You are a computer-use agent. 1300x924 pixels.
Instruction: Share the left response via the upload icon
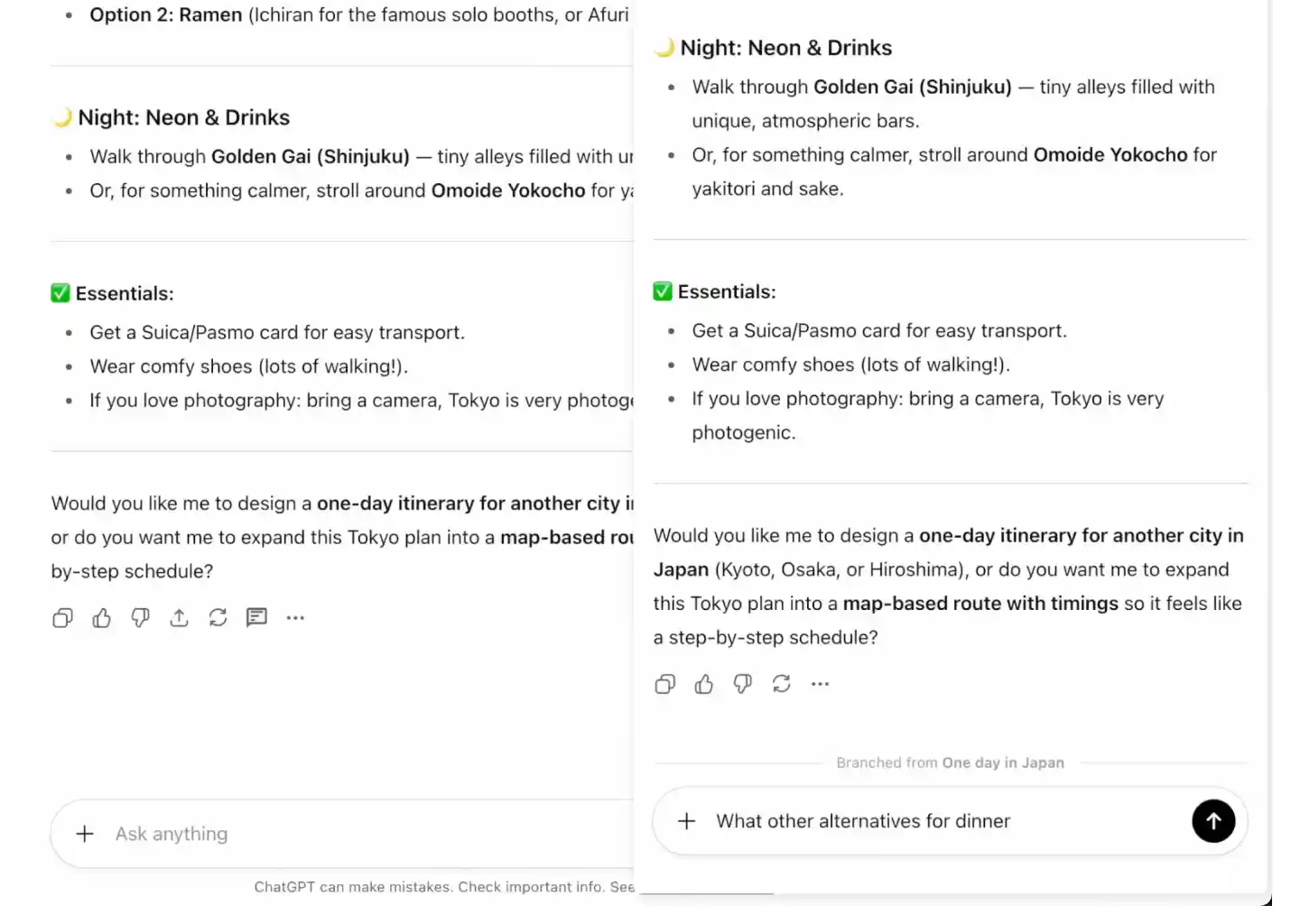click(x=179, y=617)
